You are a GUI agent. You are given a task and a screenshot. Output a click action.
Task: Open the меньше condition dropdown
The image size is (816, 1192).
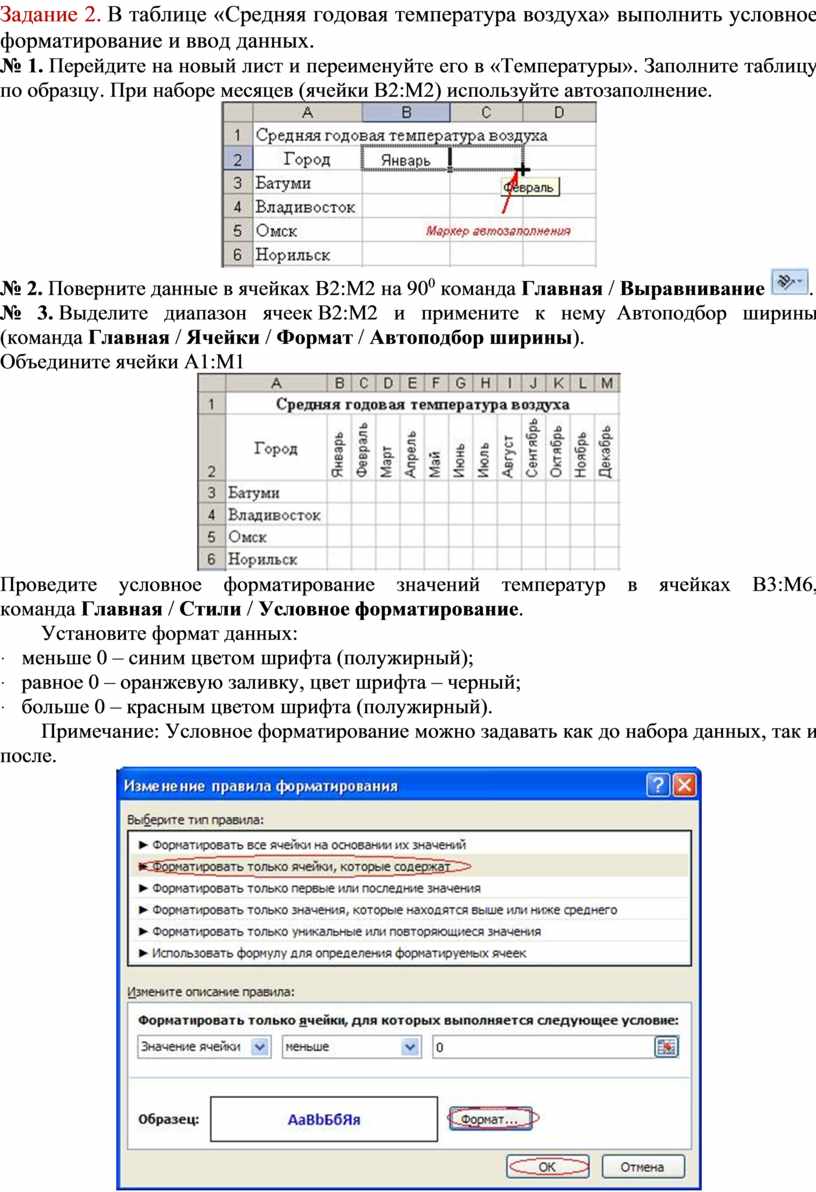click(x=410, y=1047)
